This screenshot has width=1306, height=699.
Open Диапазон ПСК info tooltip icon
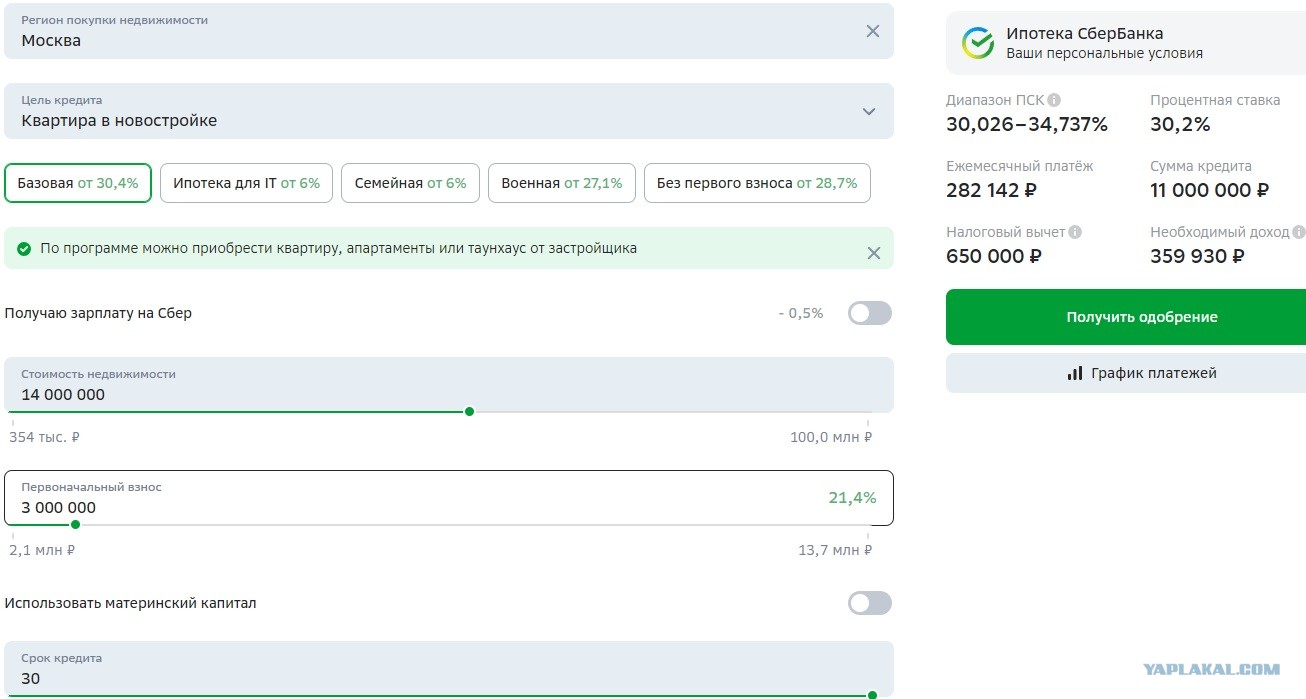click(x=1054, y=100)
